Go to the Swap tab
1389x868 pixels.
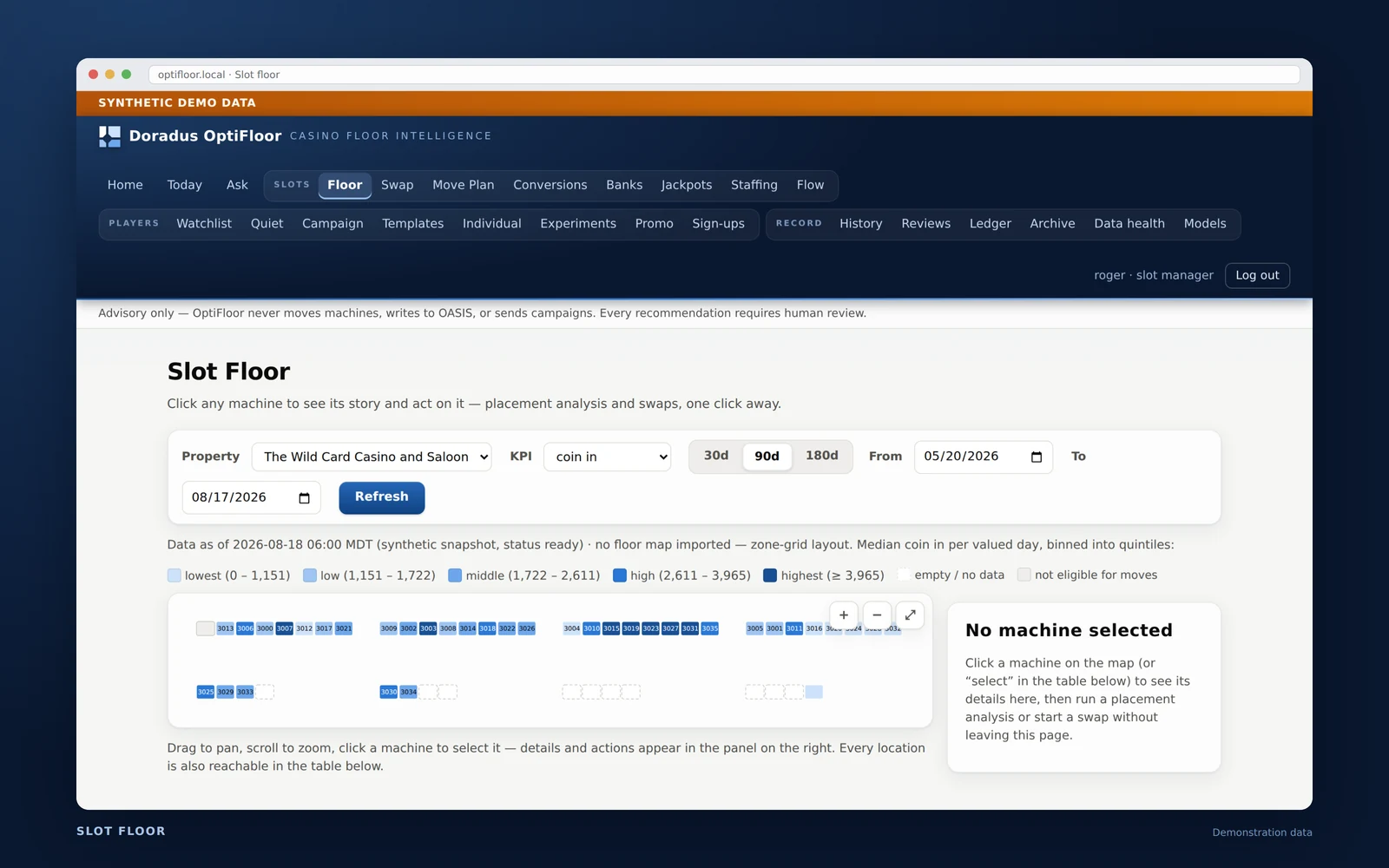point(398,185)
